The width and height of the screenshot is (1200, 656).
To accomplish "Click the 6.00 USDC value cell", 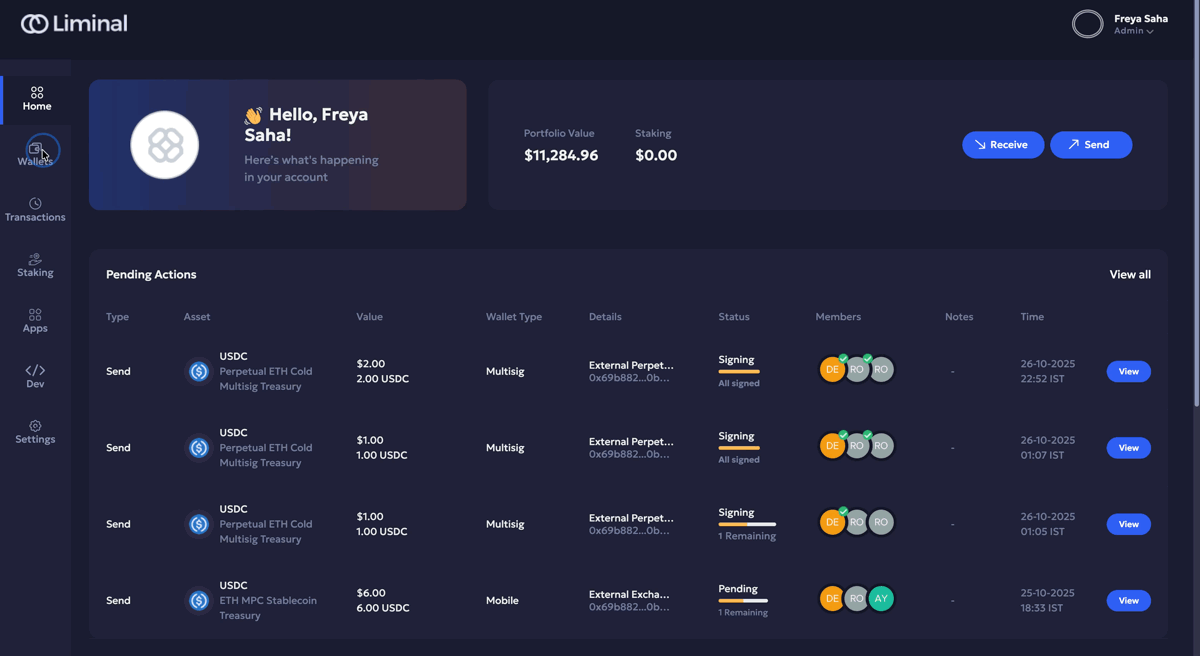I will 382,608.
